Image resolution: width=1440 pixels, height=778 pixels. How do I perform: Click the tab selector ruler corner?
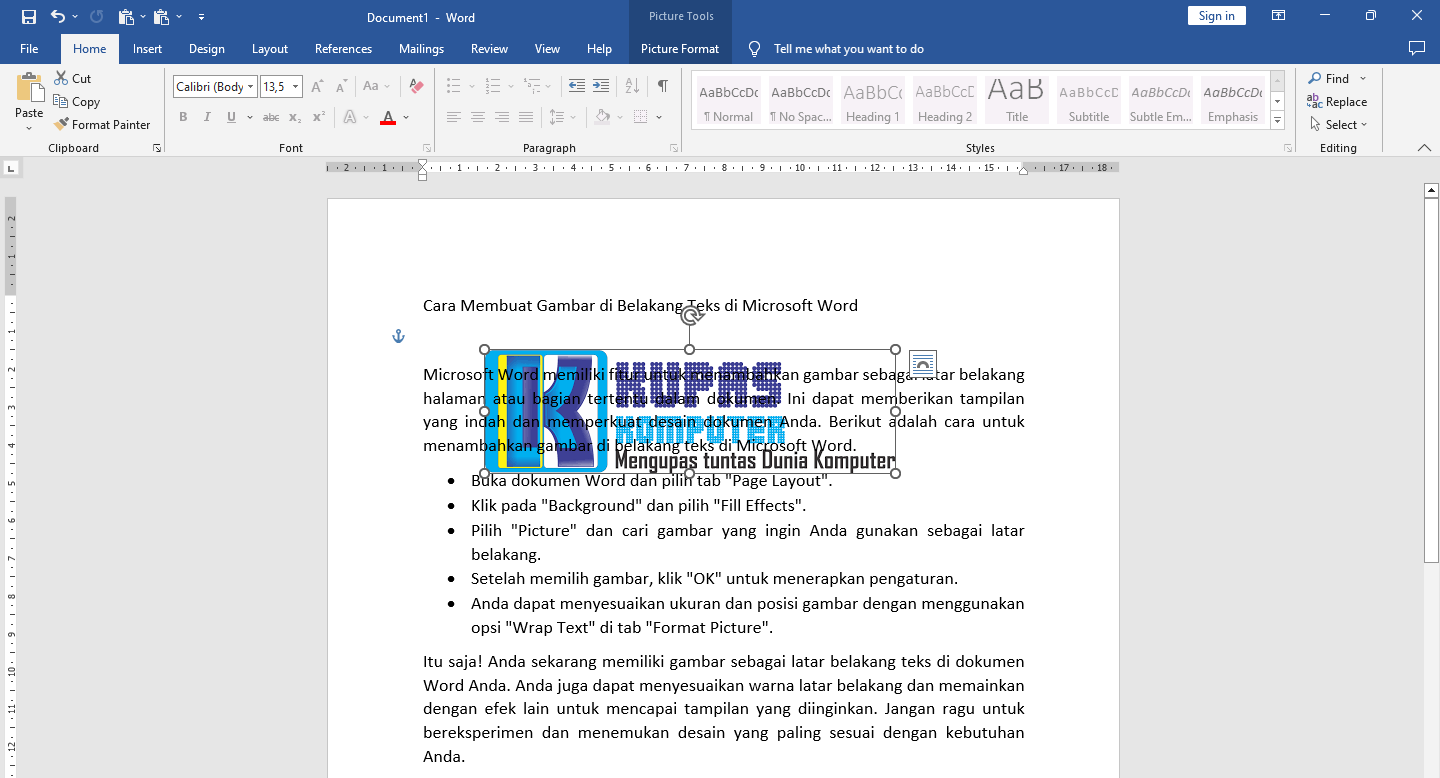[x=11, y=168]
